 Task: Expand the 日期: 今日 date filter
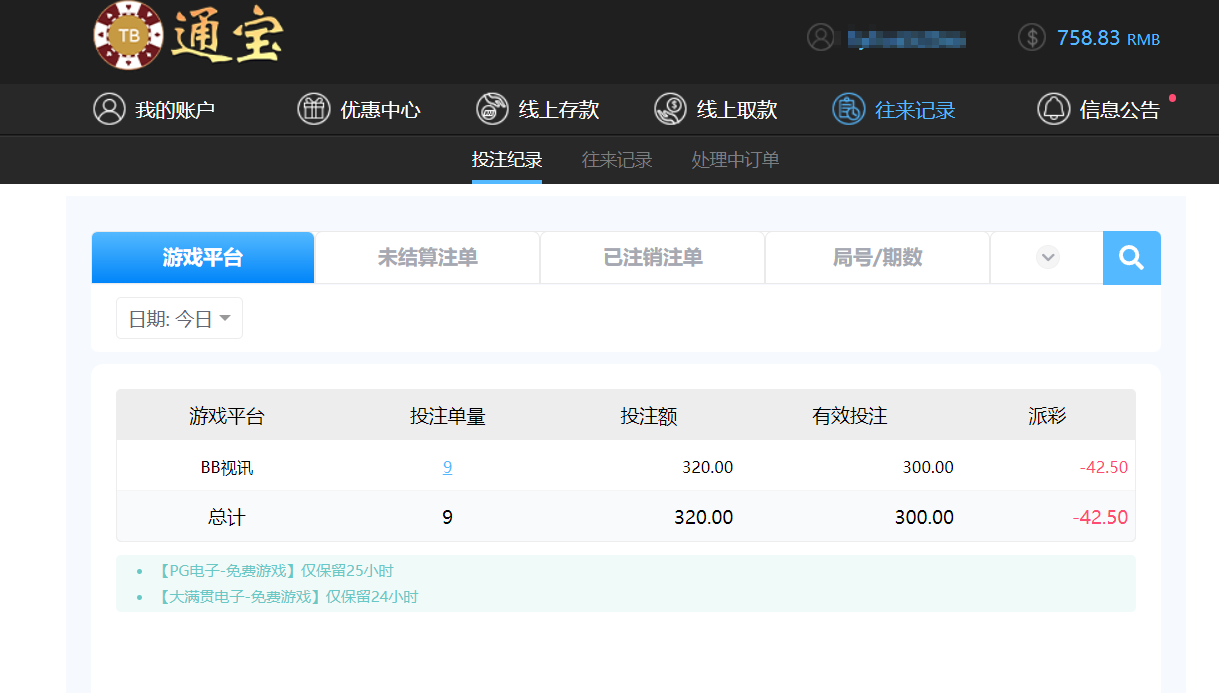click(178, 318)
